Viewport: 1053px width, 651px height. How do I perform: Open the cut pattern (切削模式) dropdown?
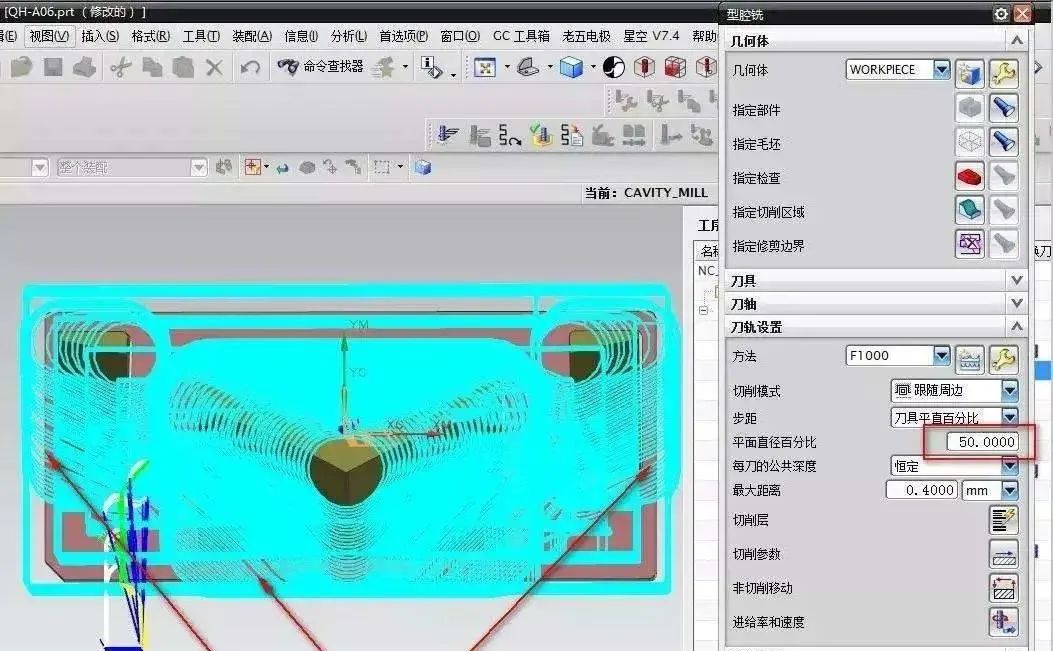point(1009,391)
